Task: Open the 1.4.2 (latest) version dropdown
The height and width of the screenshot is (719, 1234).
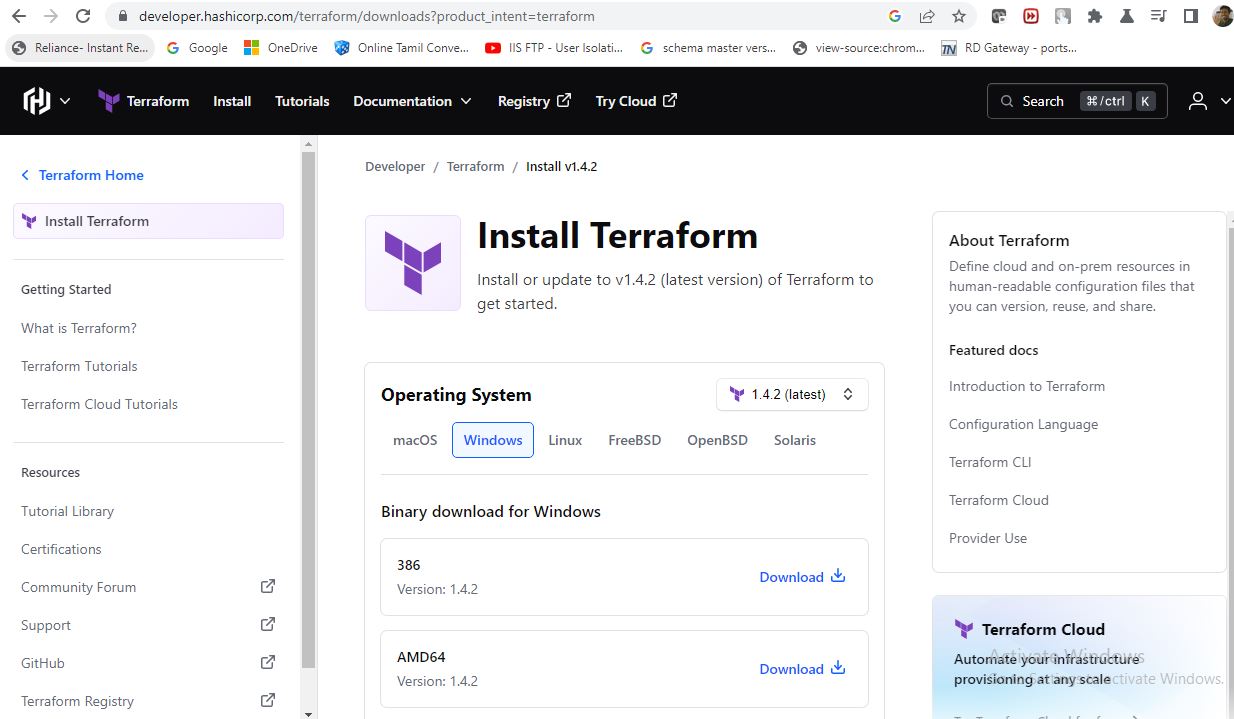Action: point(792,394)
